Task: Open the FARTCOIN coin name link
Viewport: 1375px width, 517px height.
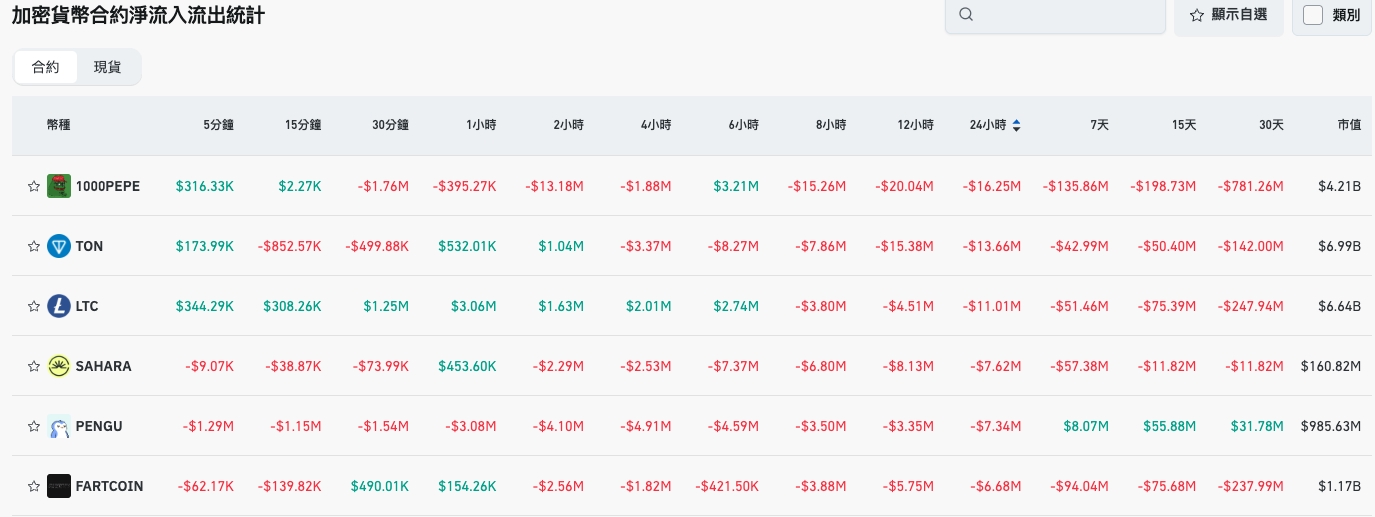Action: point(109,486)
